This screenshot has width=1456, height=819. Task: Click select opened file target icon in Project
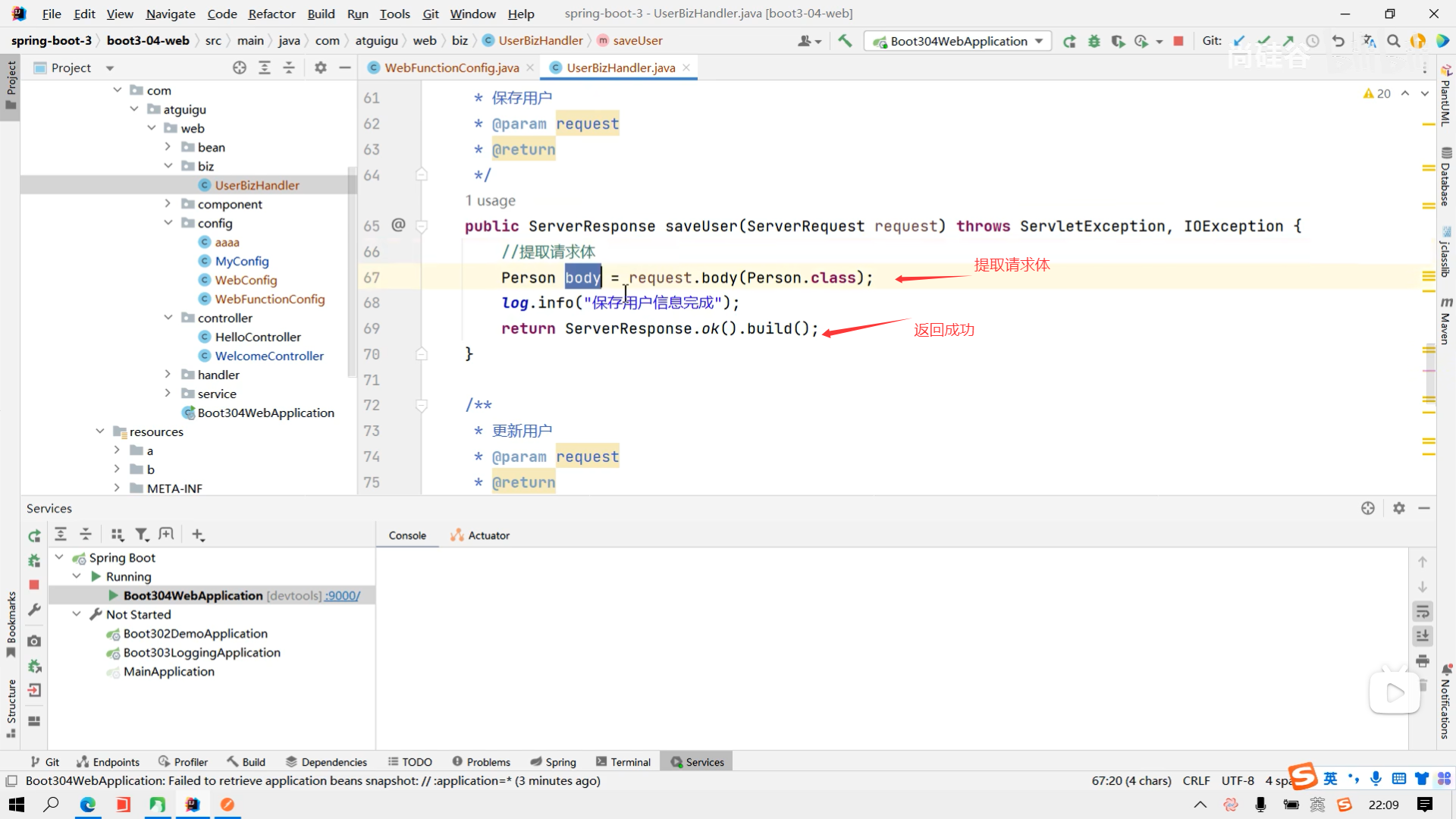click(x=240, y=67)
